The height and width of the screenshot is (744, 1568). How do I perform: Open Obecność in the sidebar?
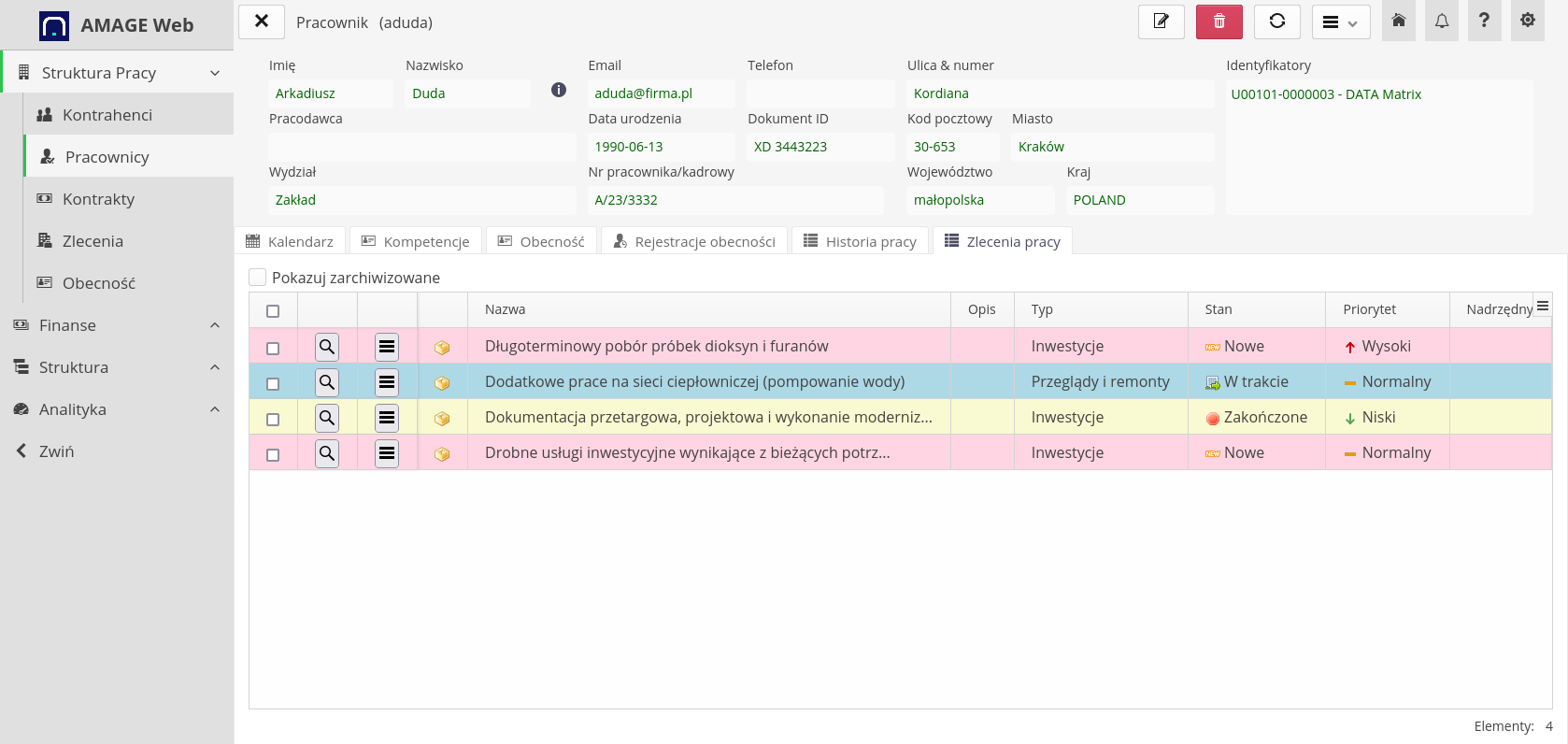pyautogui.click(x=128, y=283)
